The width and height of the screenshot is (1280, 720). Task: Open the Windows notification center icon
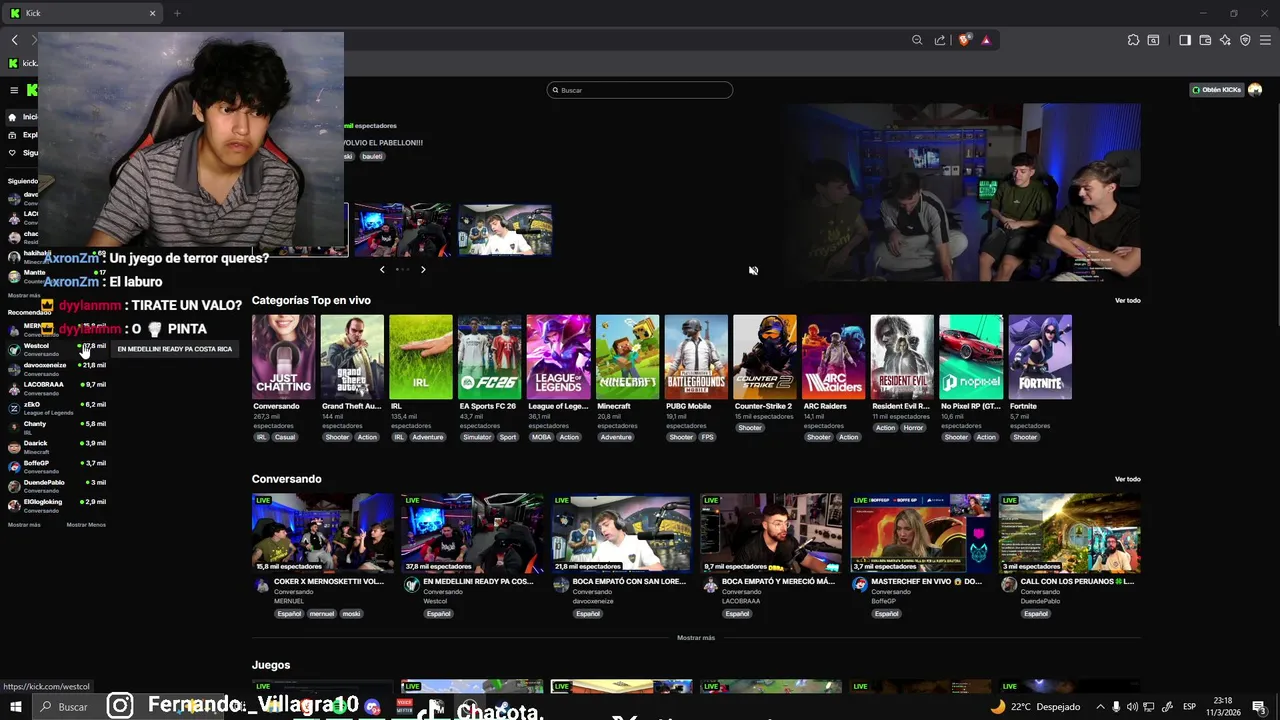point(1259,707)
